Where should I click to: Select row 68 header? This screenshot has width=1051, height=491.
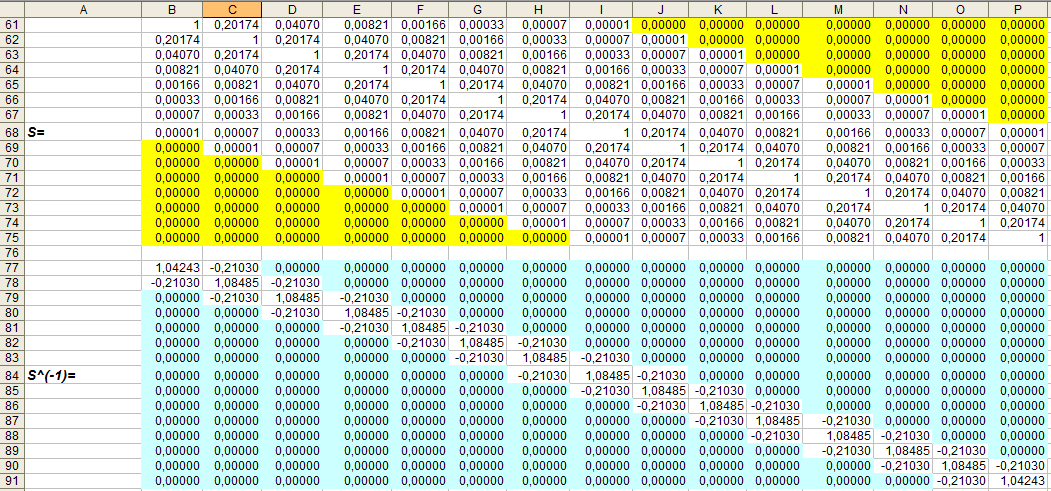(13, 130)
